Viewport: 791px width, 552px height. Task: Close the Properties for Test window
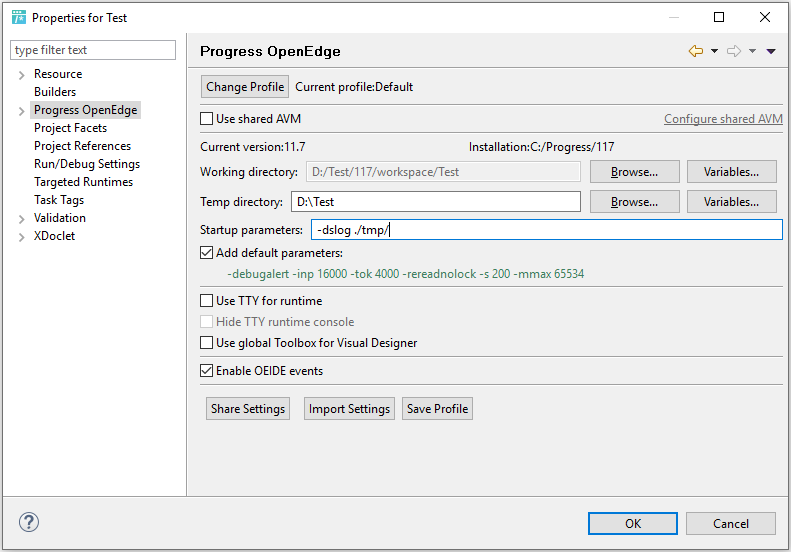(x=765, y=17)
